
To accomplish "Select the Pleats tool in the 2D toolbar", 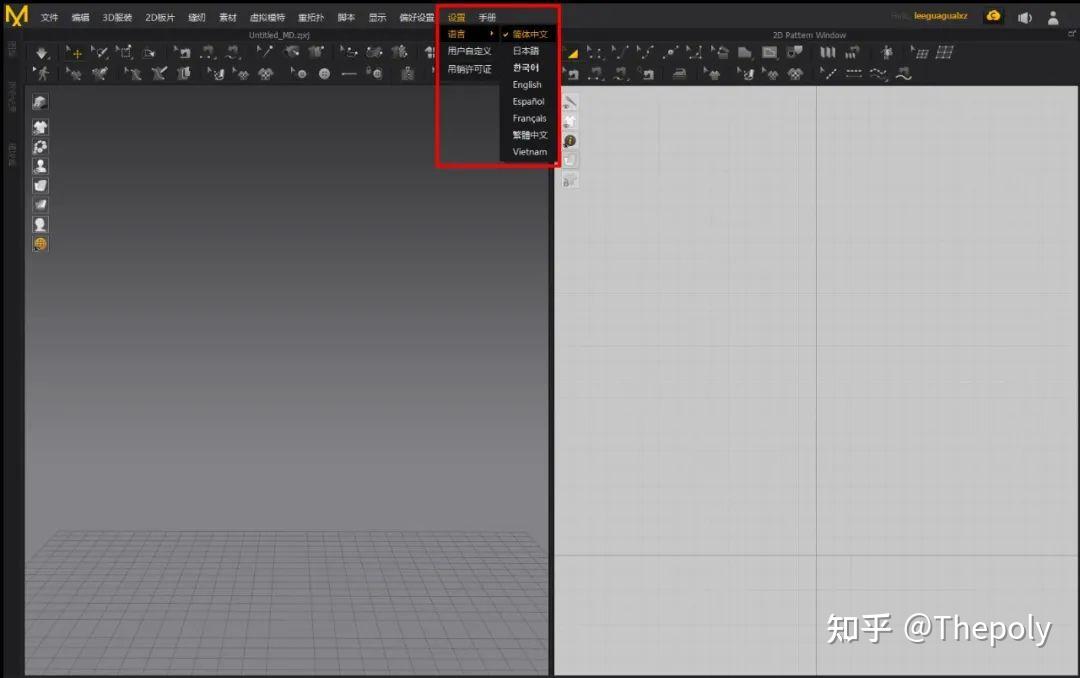I will click(x=828, y=52).
